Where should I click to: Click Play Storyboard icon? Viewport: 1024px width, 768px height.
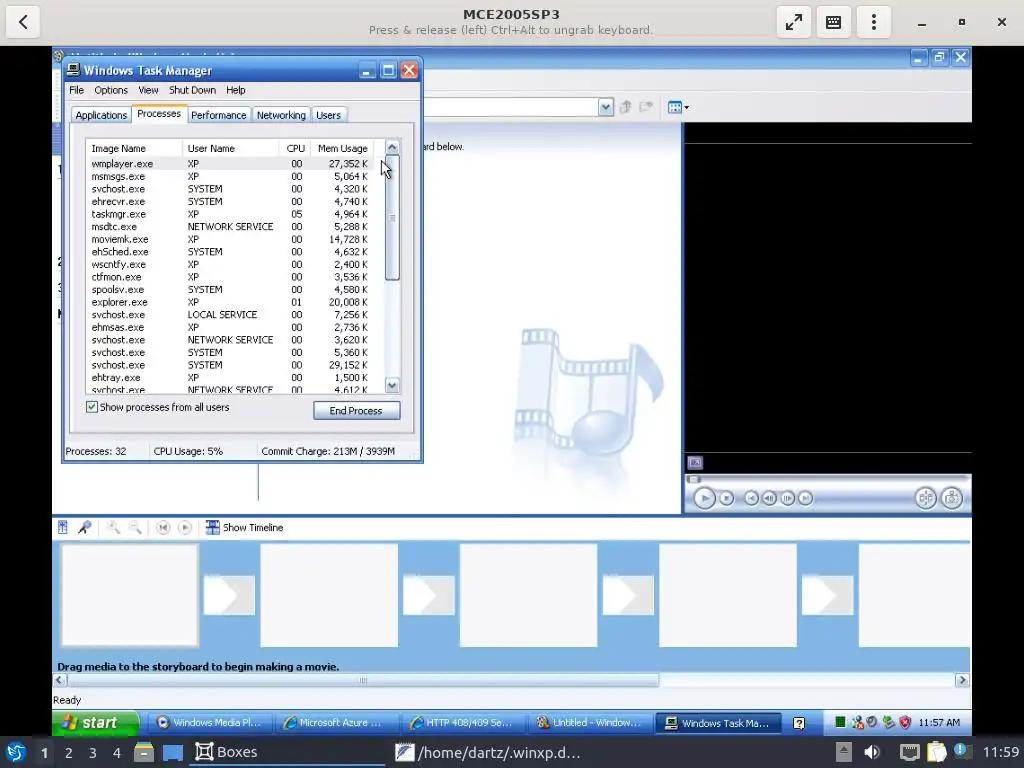point(185,527)
